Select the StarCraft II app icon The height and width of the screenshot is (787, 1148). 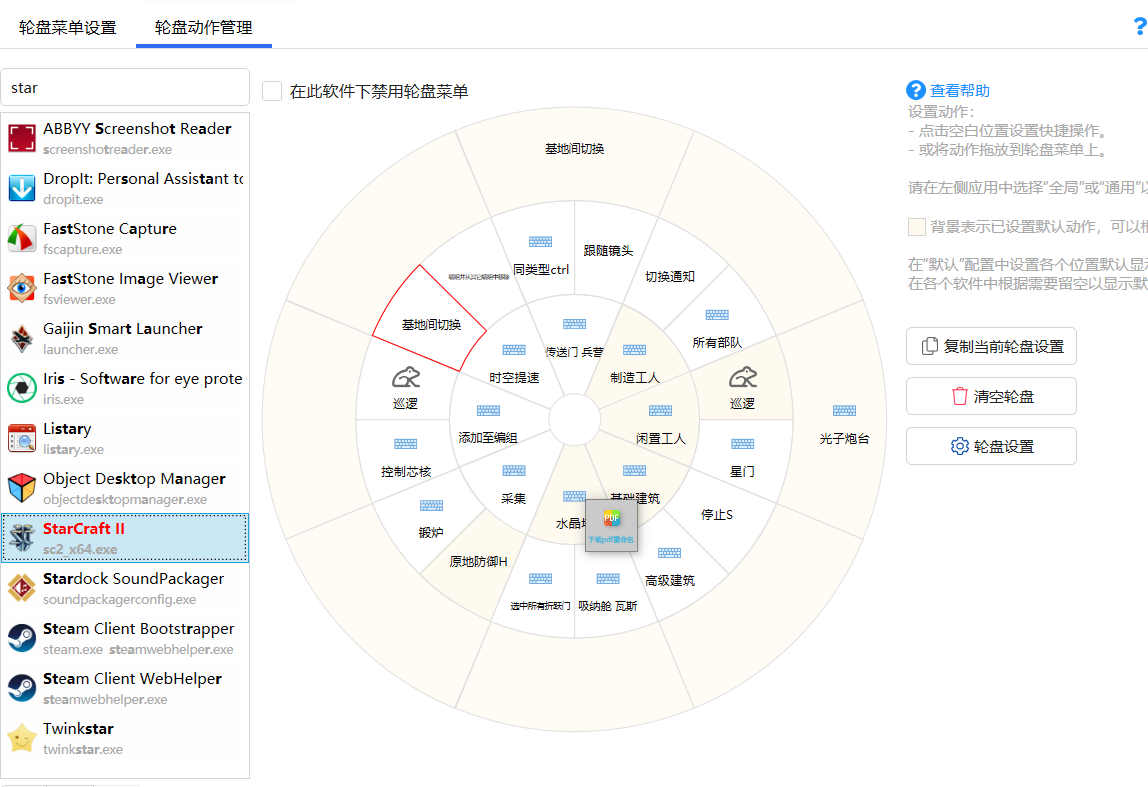(x=22, y=538)
